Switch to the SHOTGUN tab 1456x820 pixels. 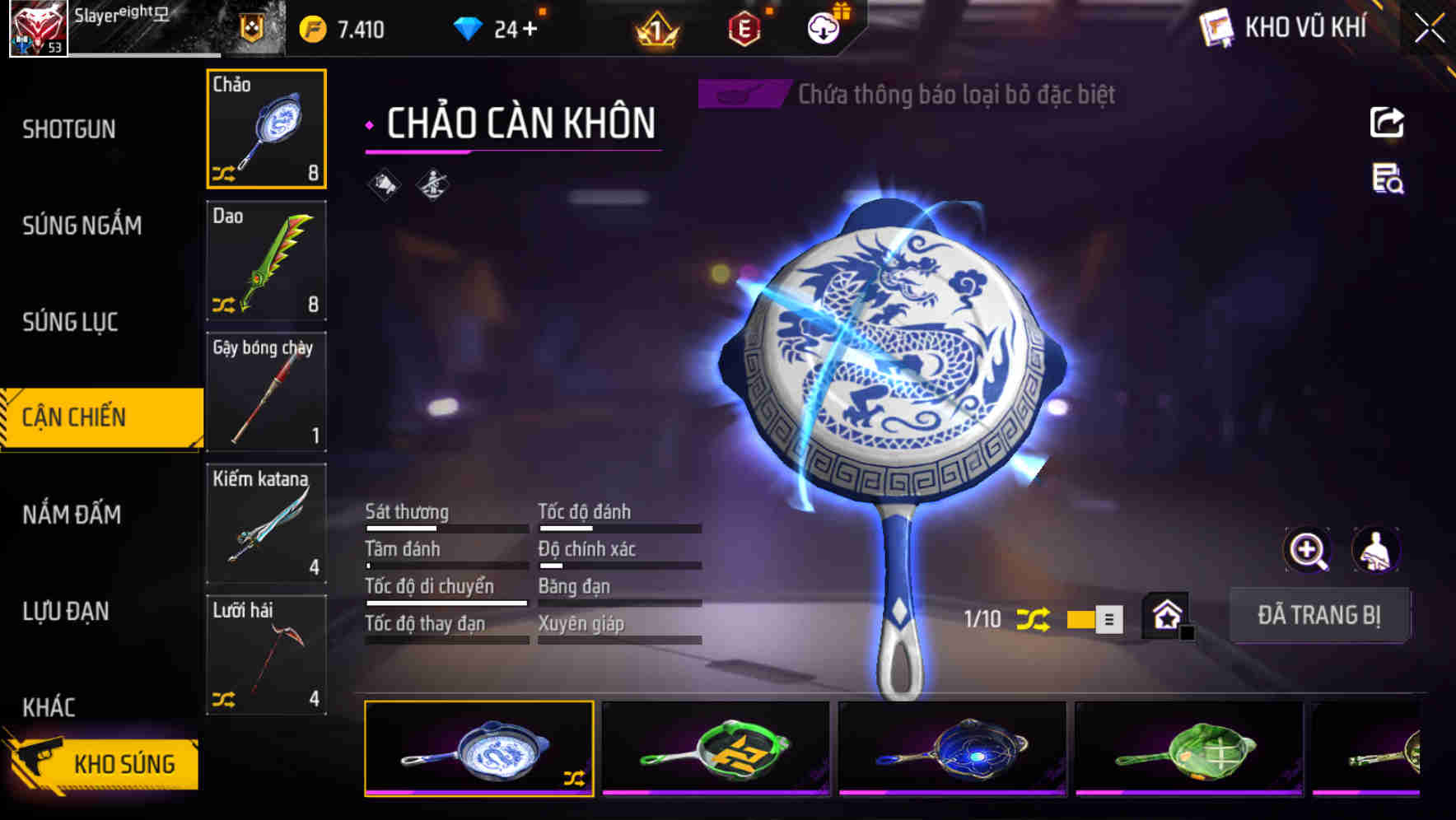click(69, 129)
